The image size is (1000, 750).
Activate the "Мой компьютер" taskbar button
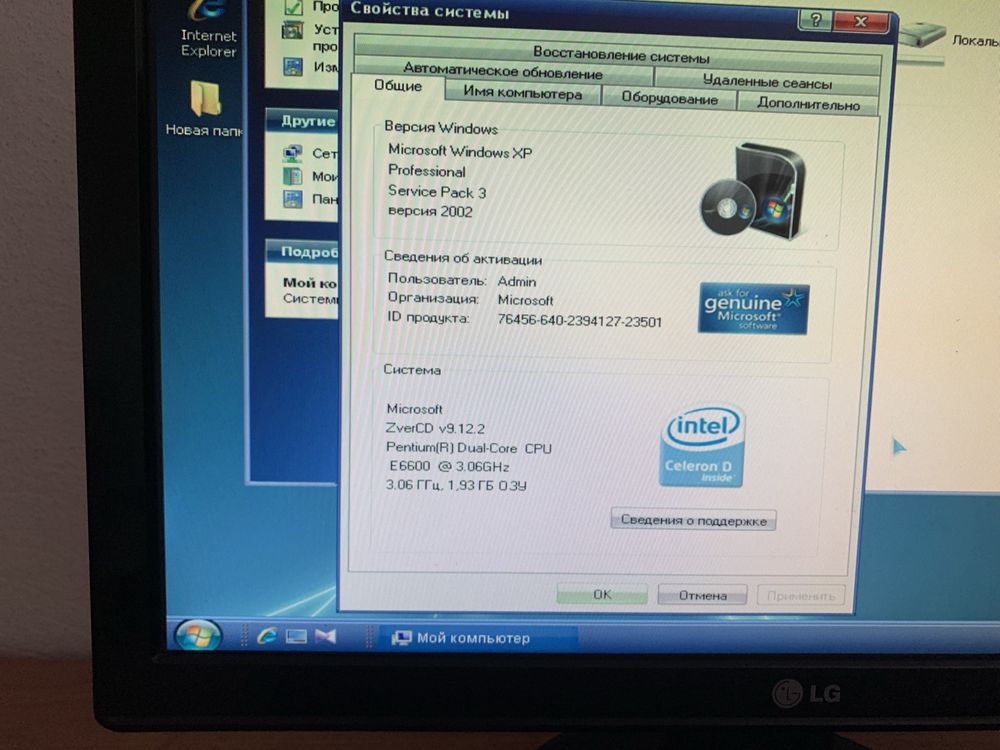click(x=478, y=638)
